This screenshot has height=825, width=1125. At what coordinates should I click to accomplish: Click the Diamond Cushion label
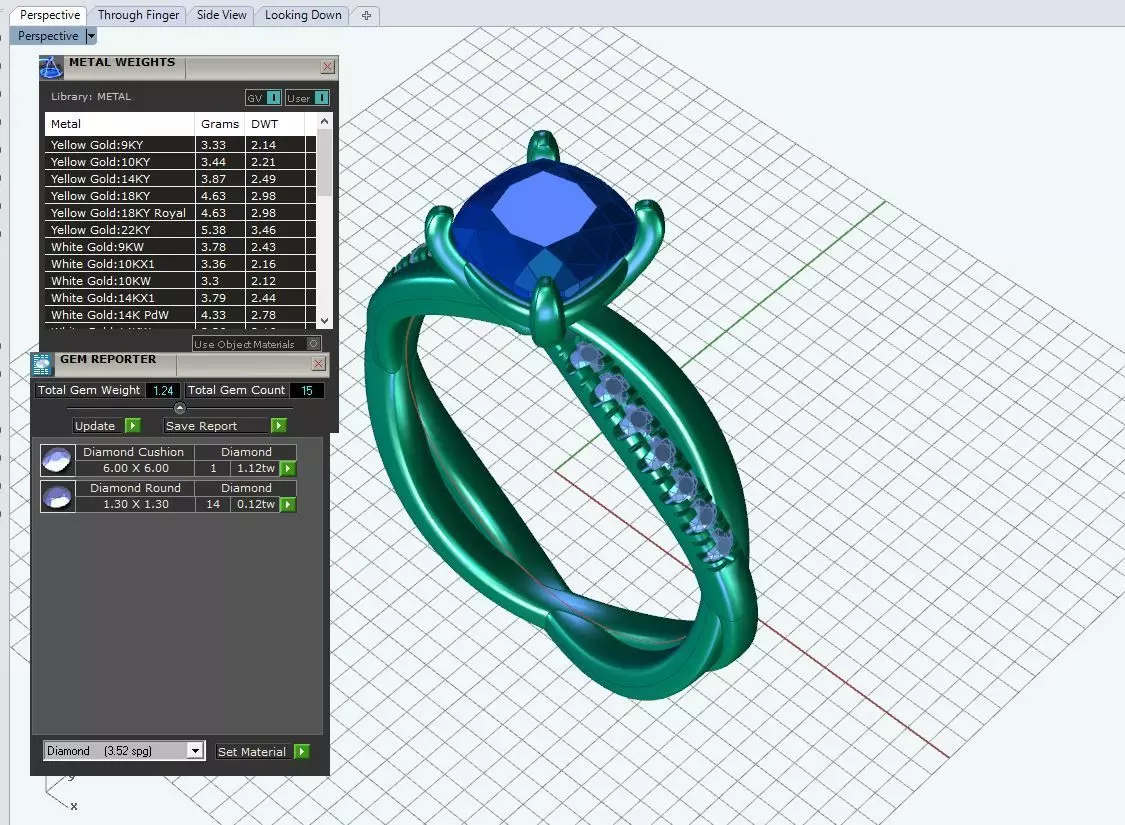click(133, 452)
